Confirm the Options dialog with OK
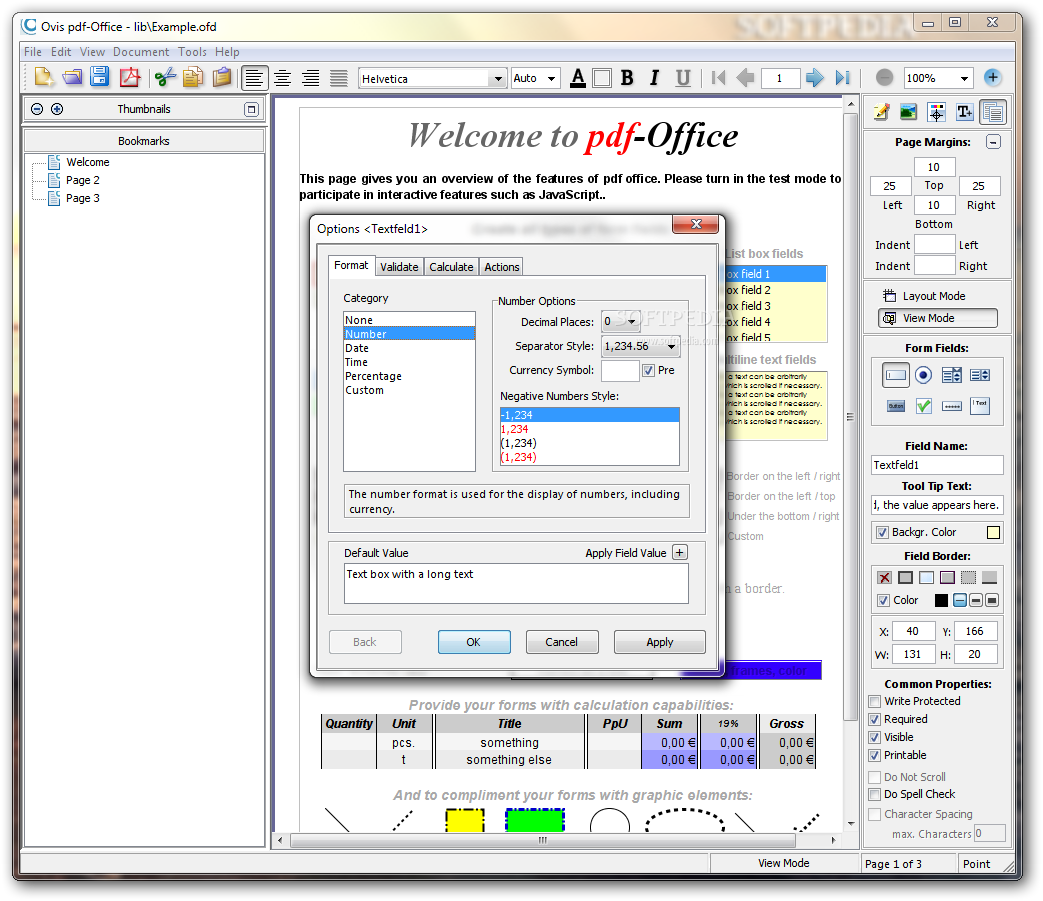The height and width of the screenshot is (901, 1043). pyautogui.click(x=474, y=642)
